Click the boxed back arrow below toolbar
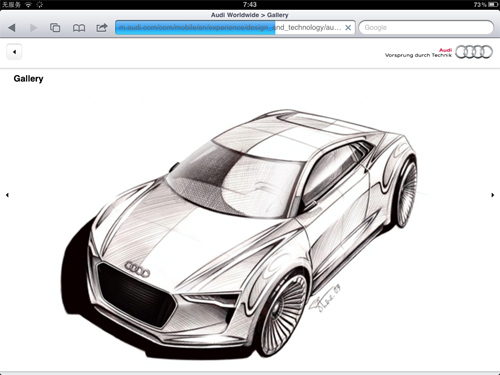The image size is (500, 375). point(14,52)
